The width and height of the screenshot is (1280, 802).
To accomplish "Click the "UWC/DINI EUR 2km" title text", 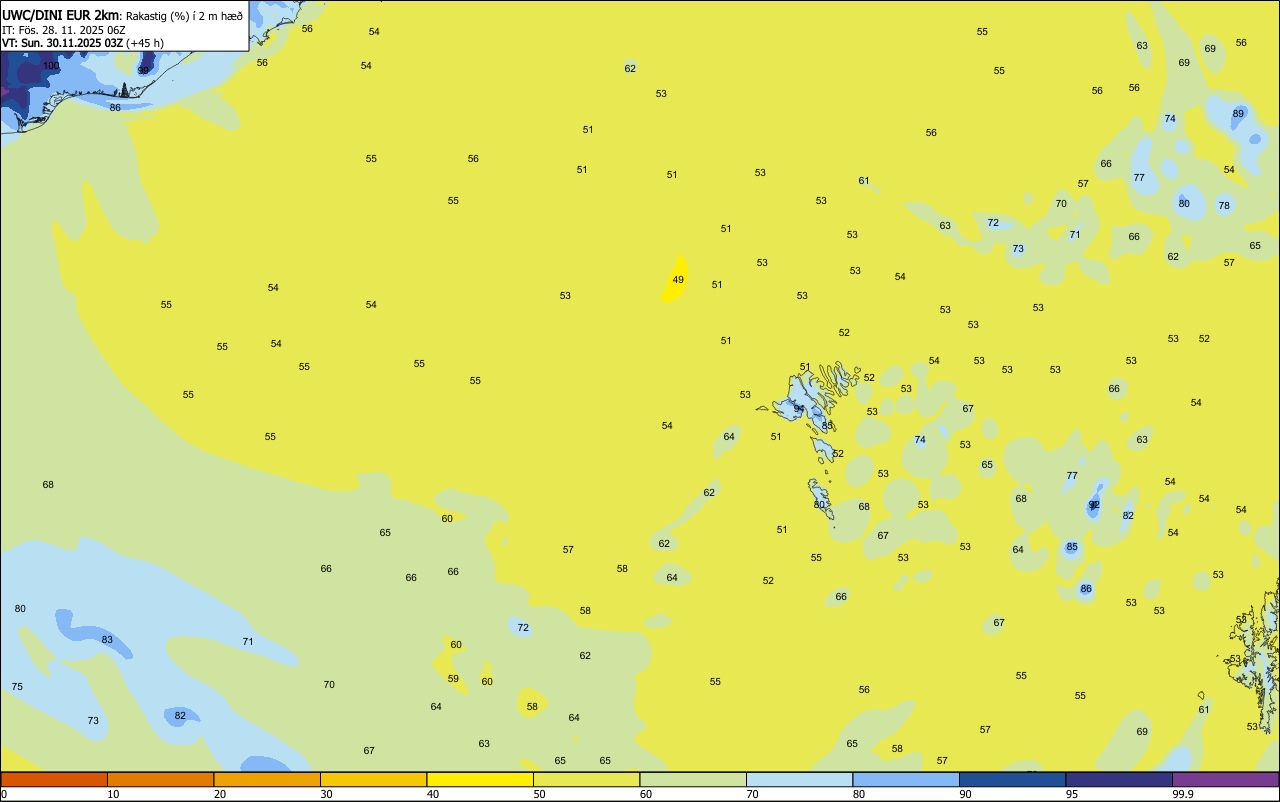I will click(x=60, y=15).
